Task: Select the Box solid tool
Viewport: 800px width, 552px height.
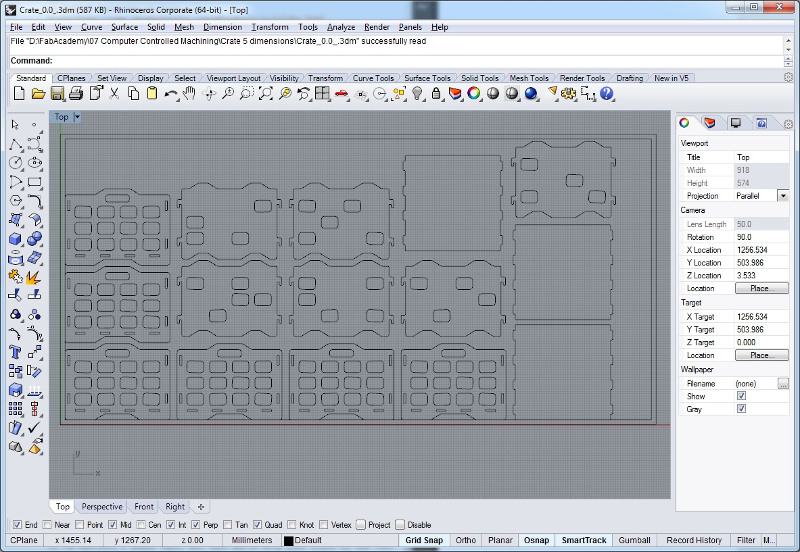Action: (15, 239)
